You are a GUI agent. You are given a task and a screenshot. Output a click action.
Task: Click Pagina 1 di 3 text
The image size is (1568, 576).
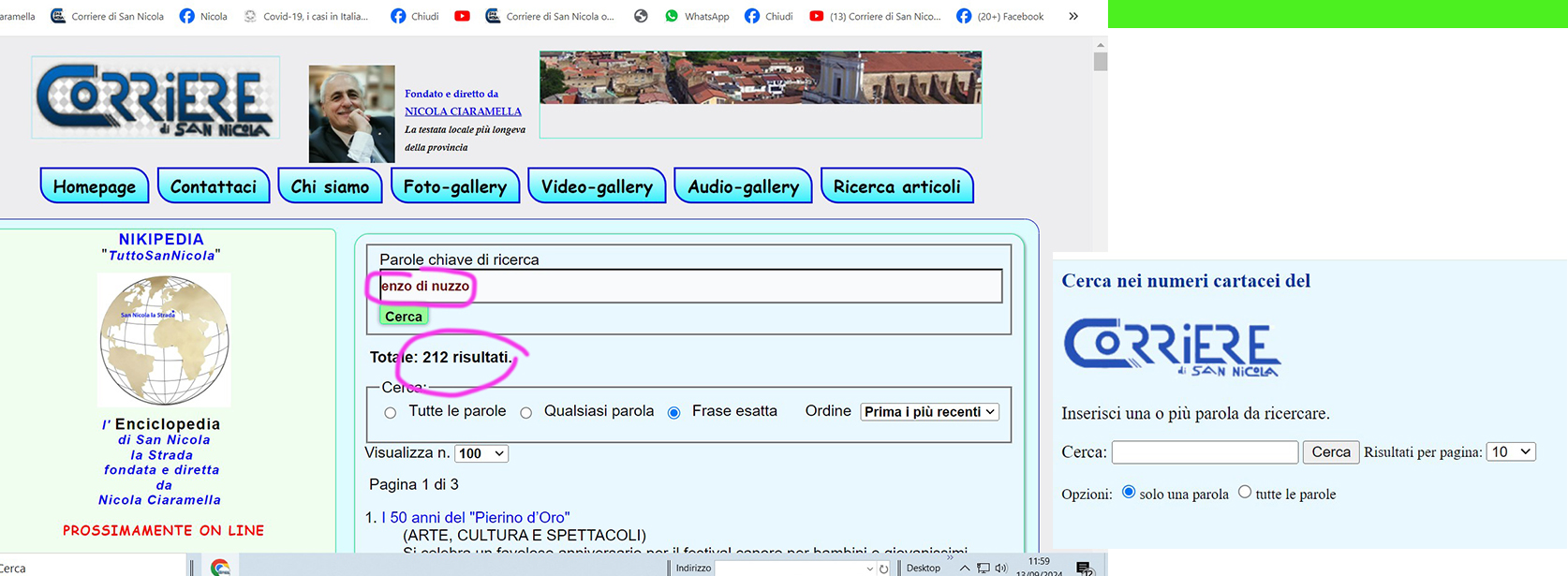[414, 484]
